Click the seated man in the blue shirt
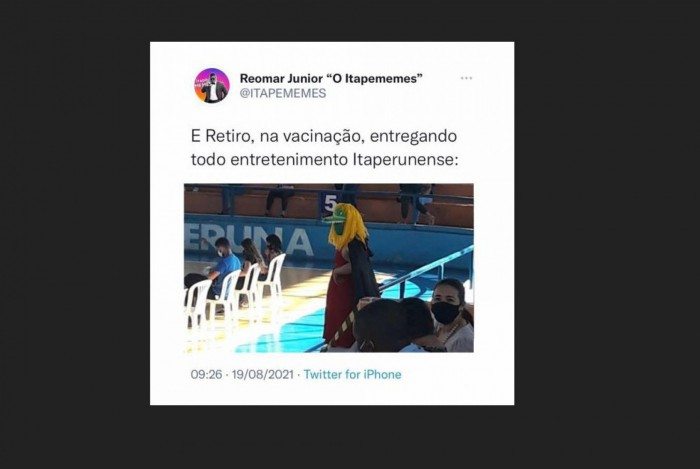 click(222, 266)
